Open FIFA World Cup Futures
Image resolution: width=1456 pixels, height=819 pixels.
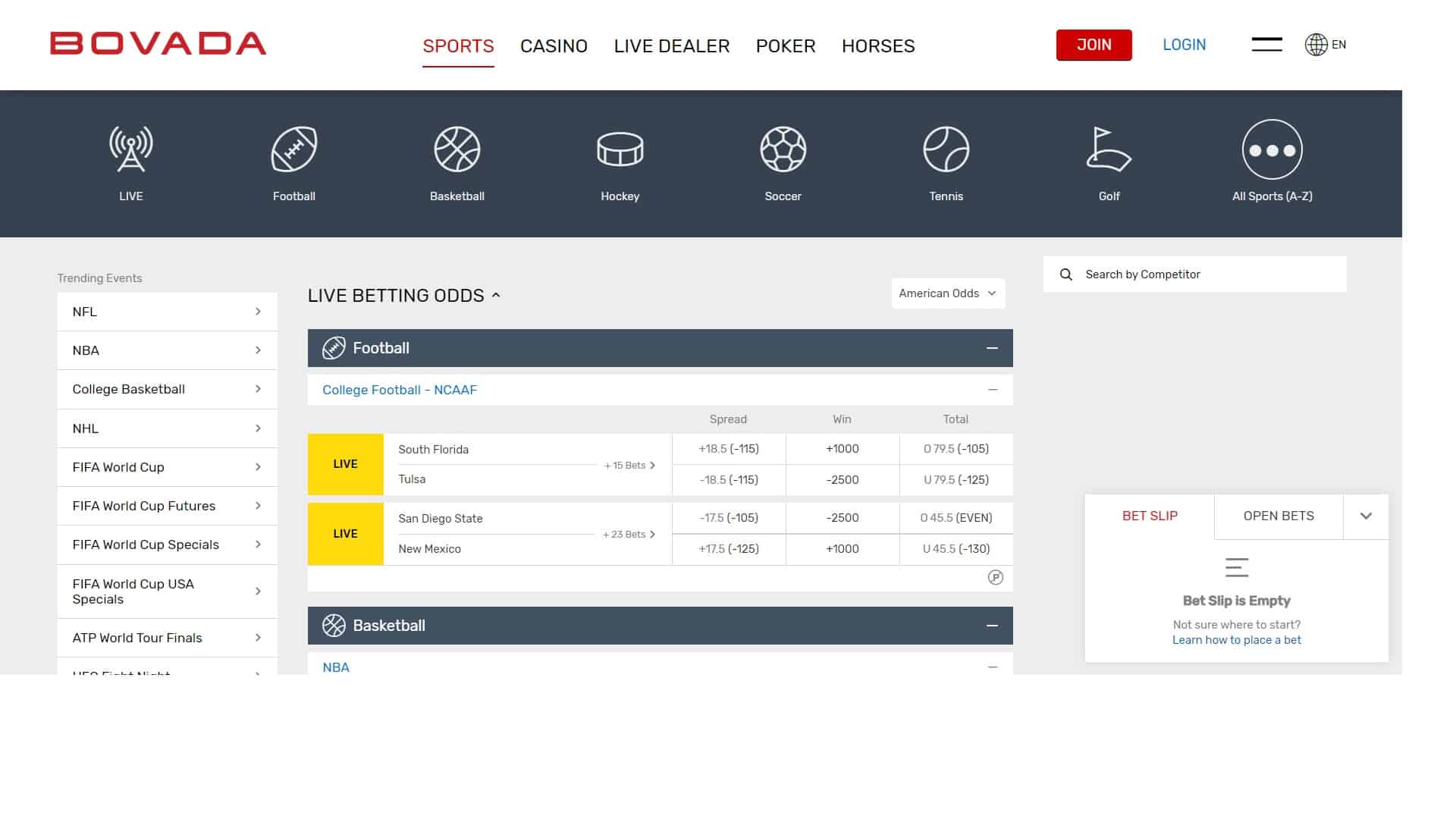point(167,506)
